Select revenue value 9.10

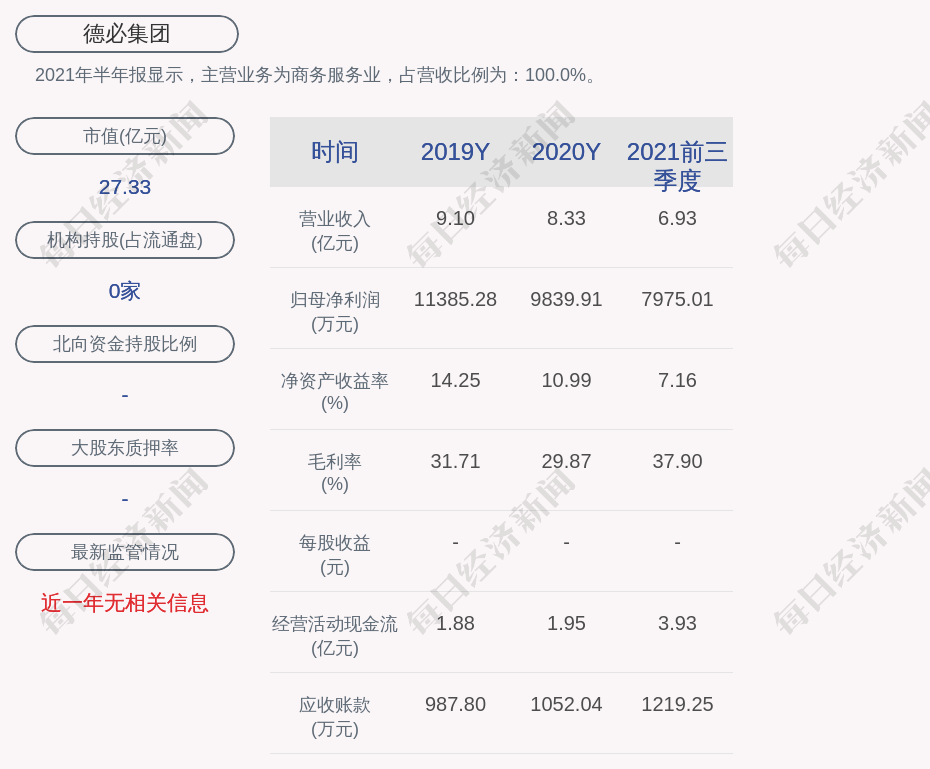click(455, 218)
